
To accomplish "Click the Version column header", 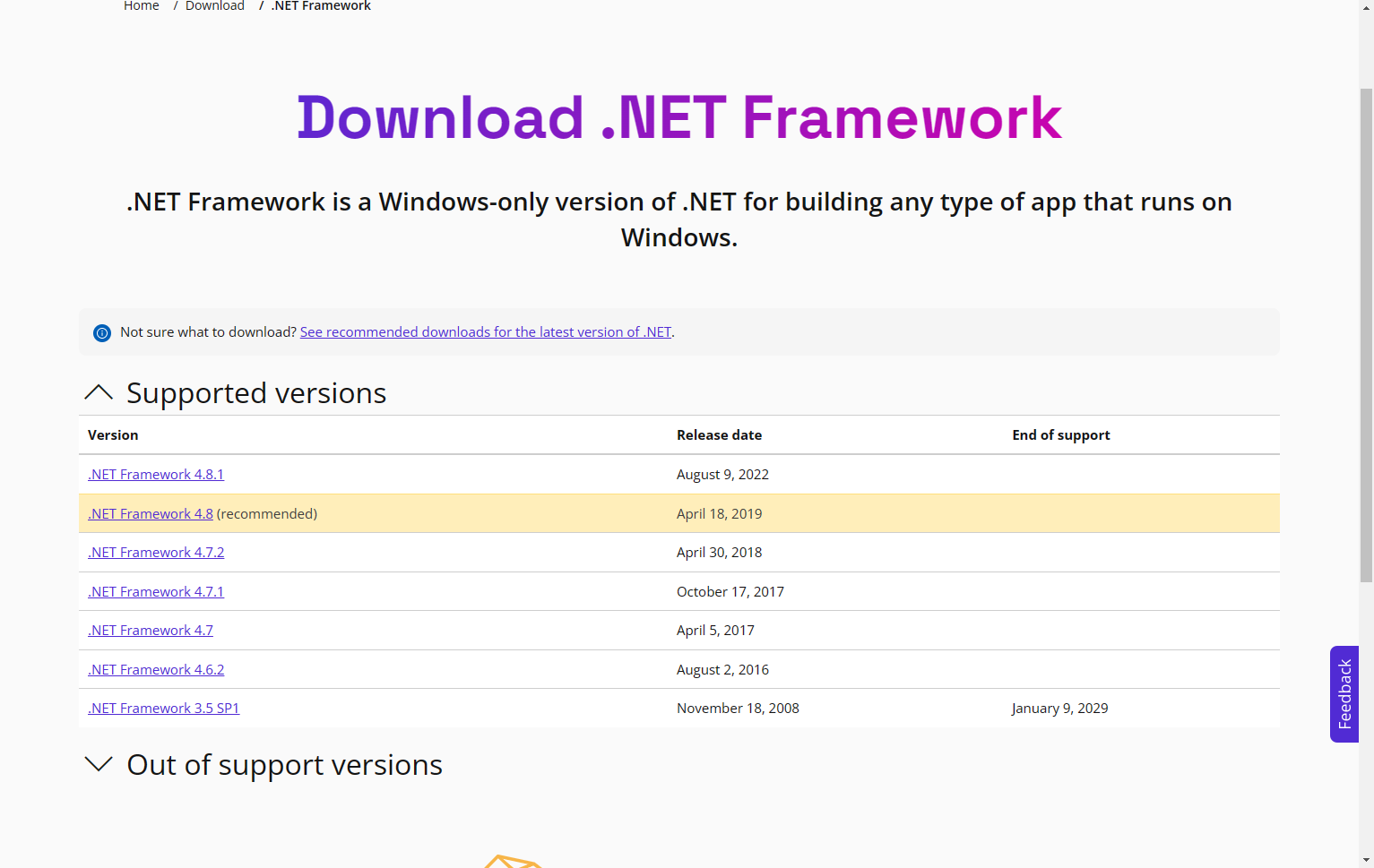I will 113,434.
